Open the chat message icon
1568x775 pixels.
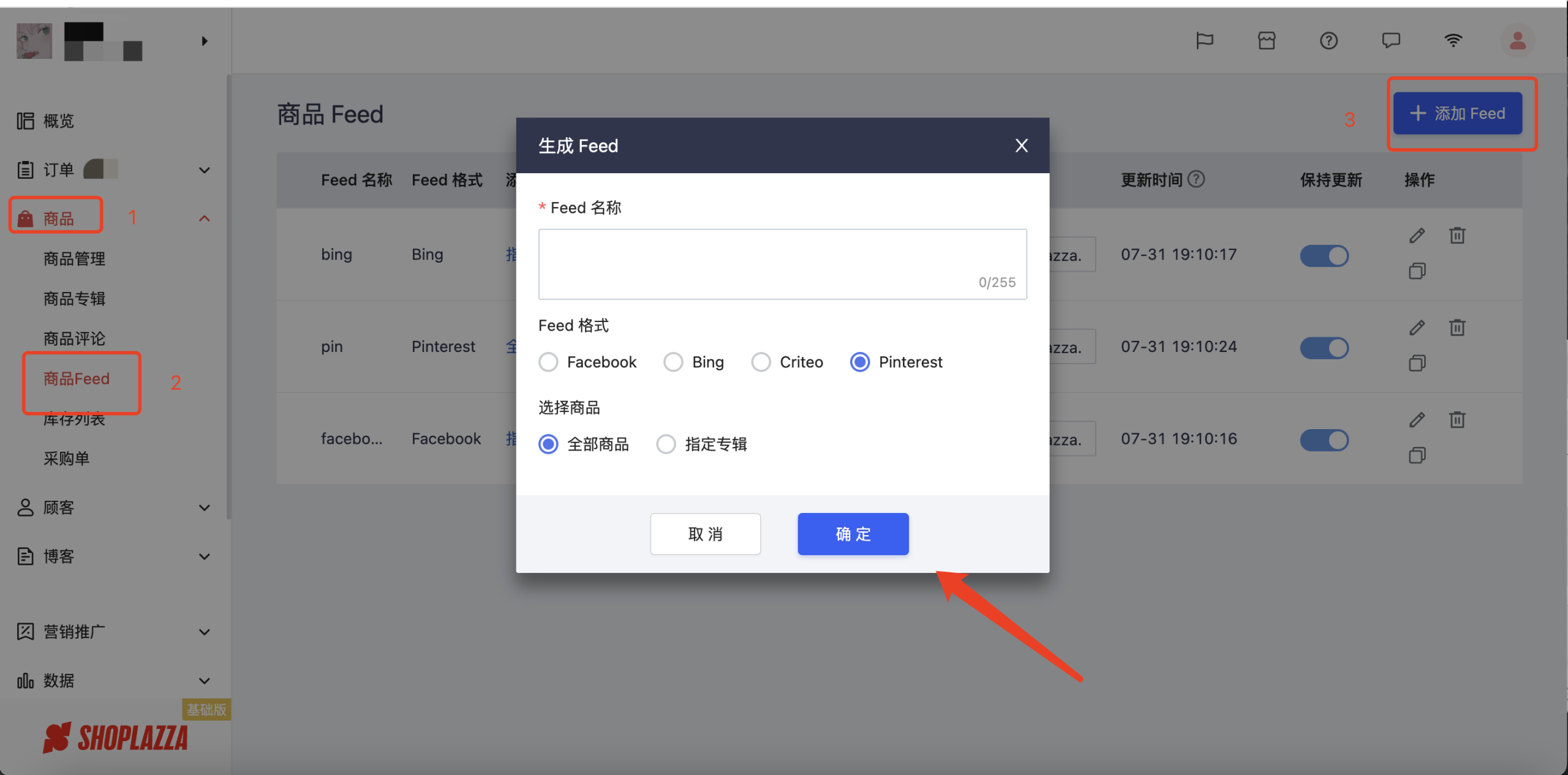pyautogui.click(x=1391, y=41)
